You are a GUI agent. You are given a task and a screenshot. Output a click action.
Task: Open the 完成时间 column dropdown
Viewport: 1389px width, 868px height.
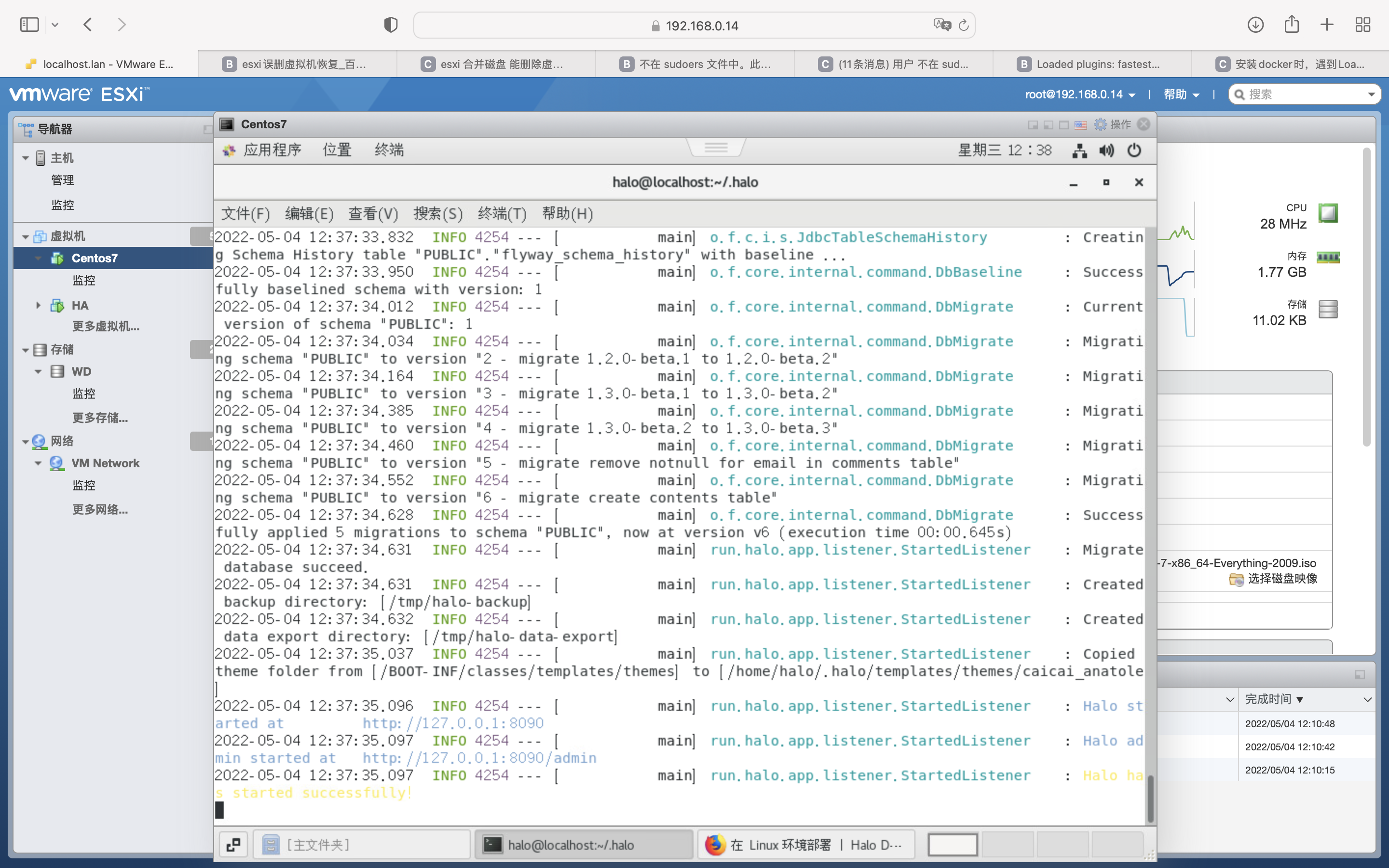tap(1367, 699)
